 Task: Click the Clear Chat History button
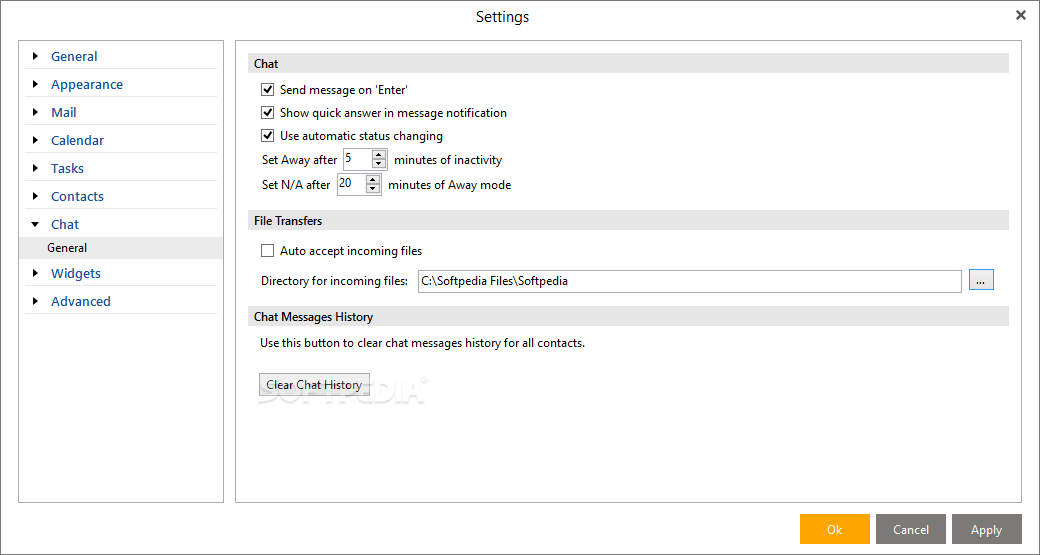click(314, 385)
